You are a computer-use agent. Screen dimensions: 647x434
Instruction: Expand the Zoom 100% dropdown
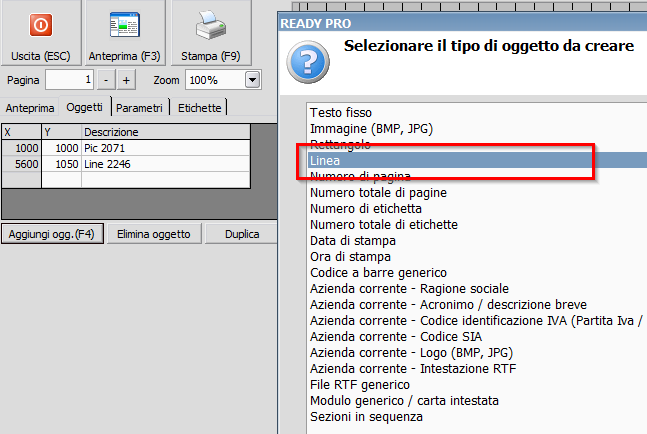[251, 80]
